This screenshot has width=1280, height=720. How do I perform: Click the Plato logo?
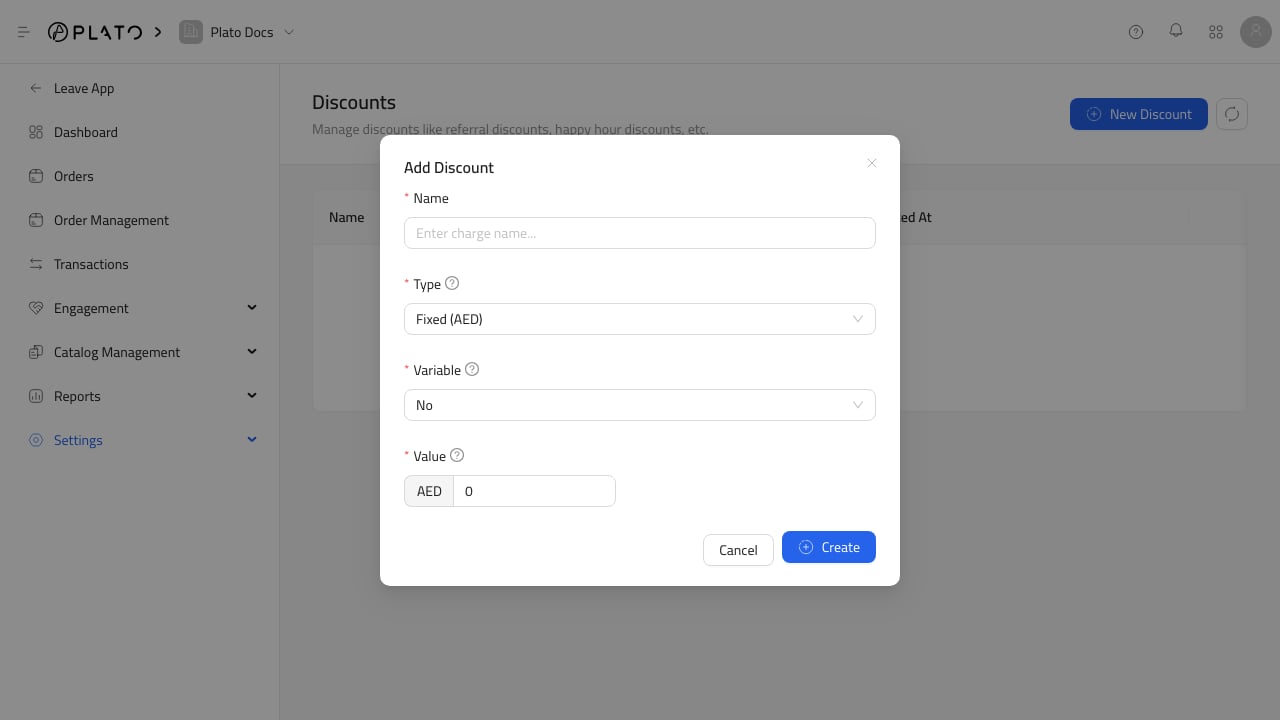[x=95, y=32]
